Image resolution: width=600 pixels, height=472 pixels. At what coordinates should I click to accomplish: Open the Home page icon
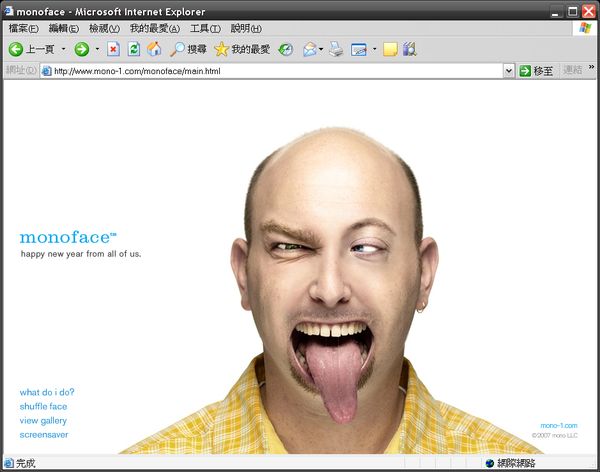tap(154, 49)
